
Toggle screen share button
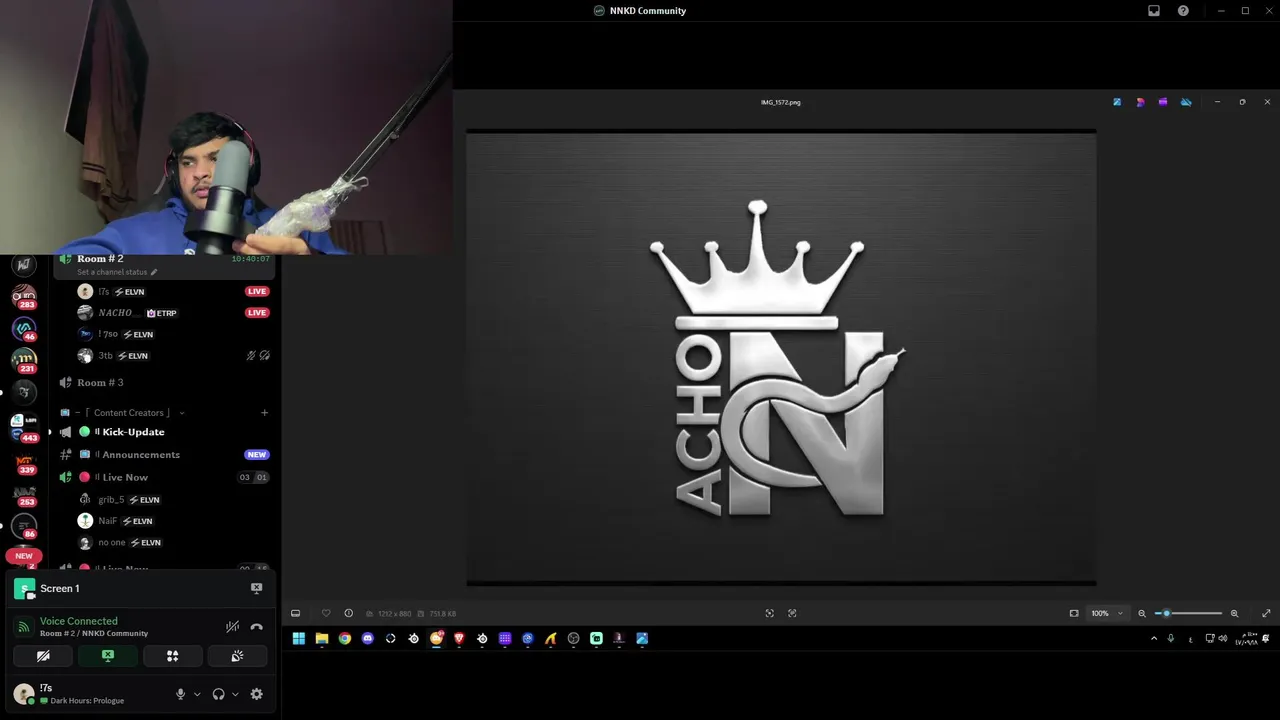(x=108, y=656)
